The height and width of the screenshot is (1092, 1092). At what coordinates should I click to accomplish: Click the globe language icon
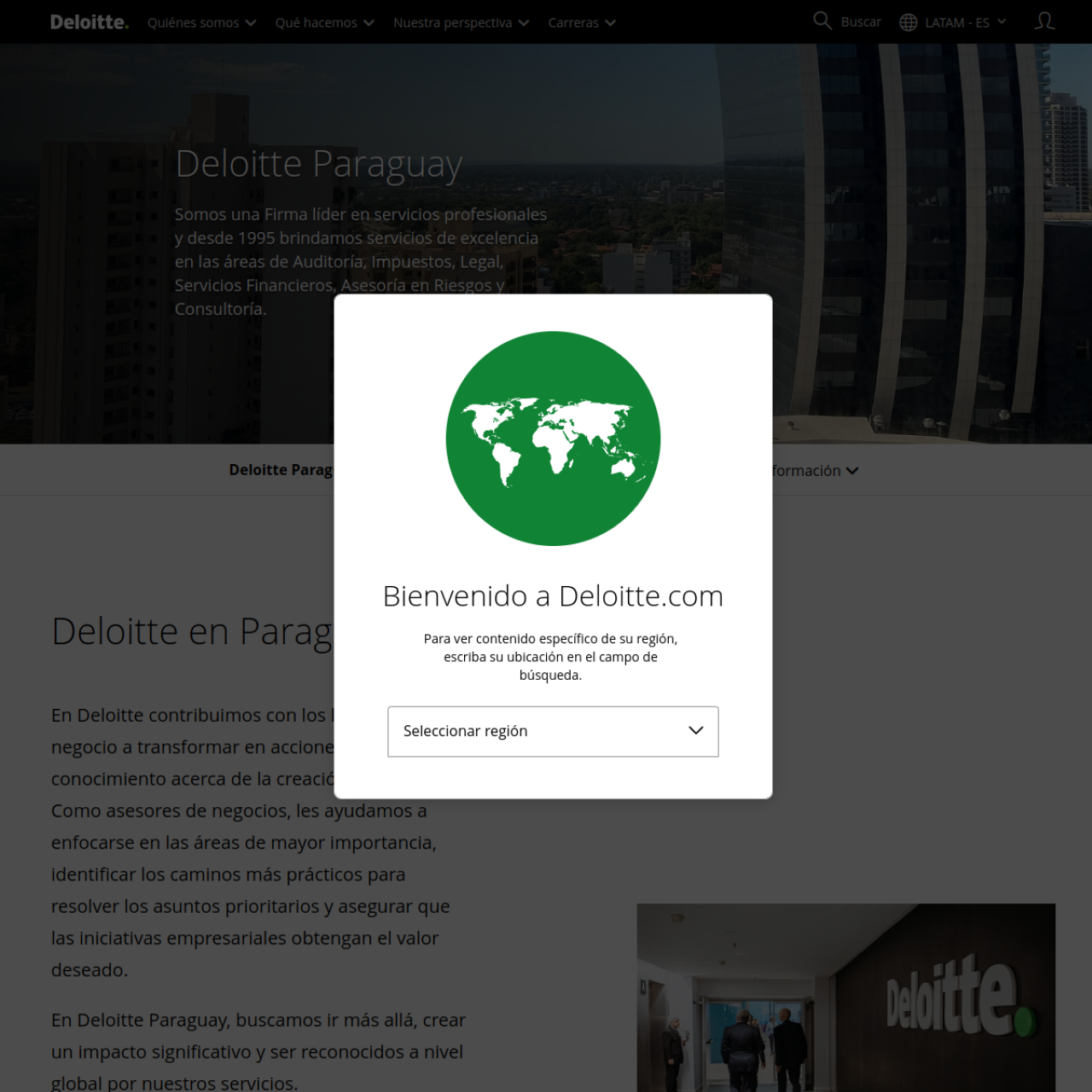pyautogui.click(x=909, y=22)
